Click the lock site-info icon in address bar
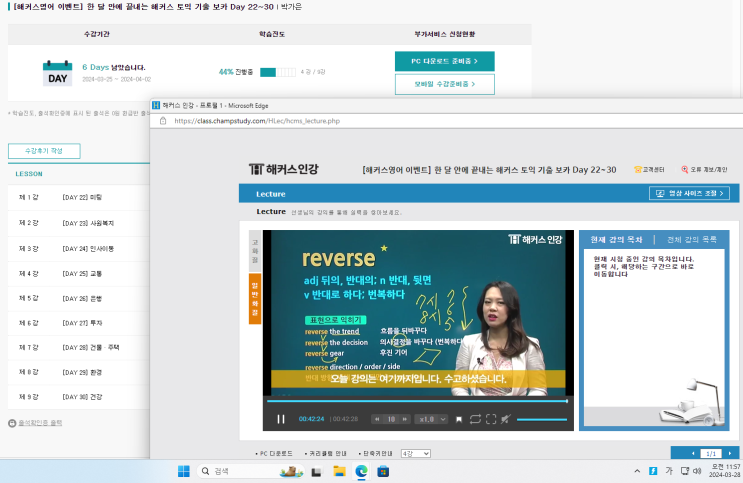 tap(163, 121)
